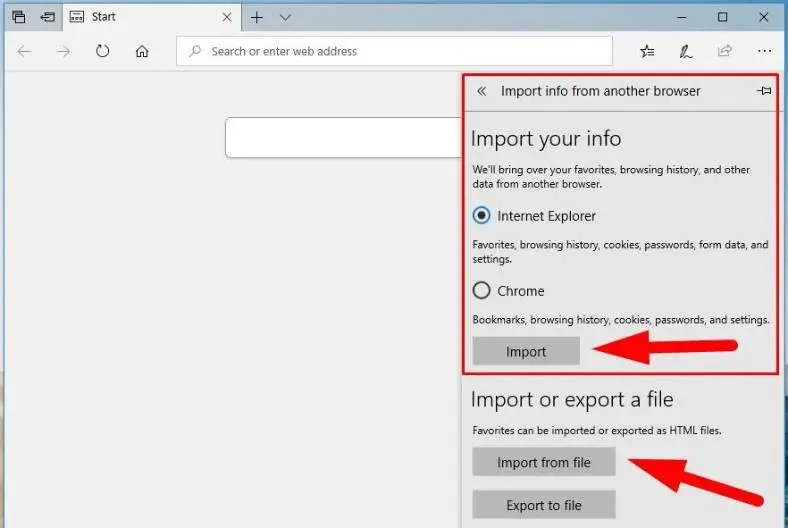Open Settings and more ellipsis menu
The width and height of the screenshot is (788, 528).
point(764,52)
